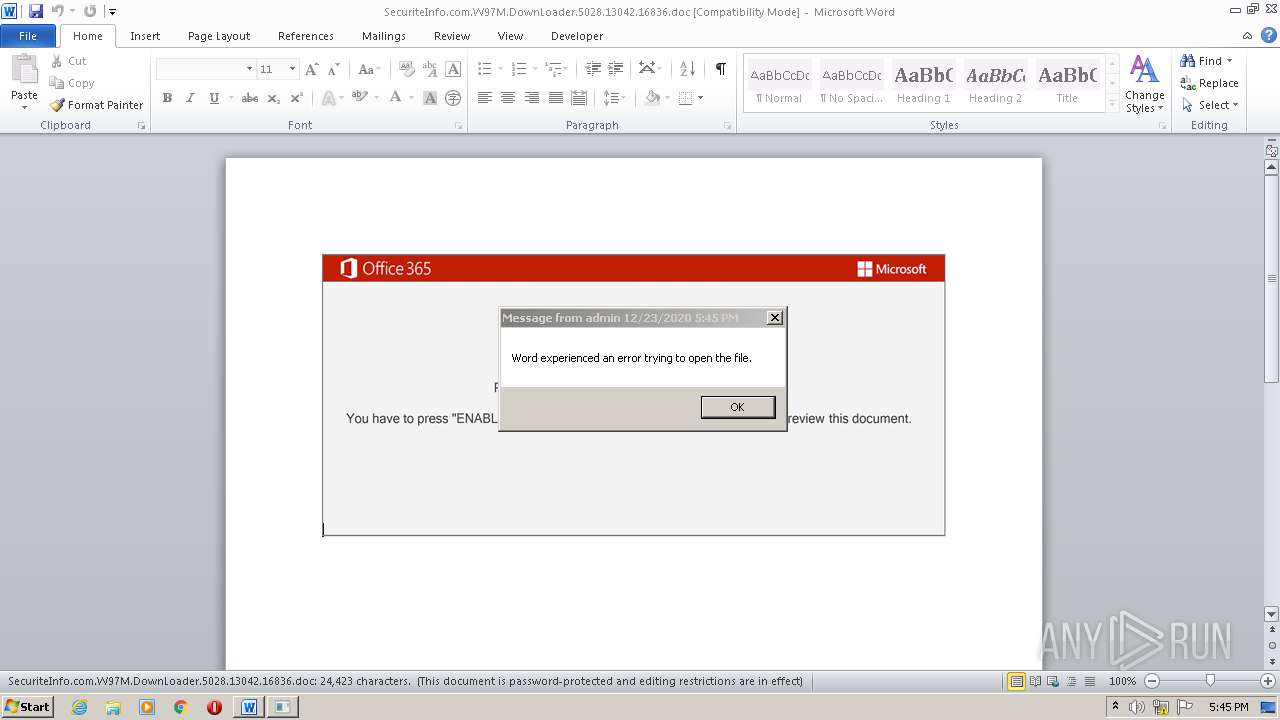The image size is (1280, 720).
Task: Open the font name combo box
Action: pos(206,69)
